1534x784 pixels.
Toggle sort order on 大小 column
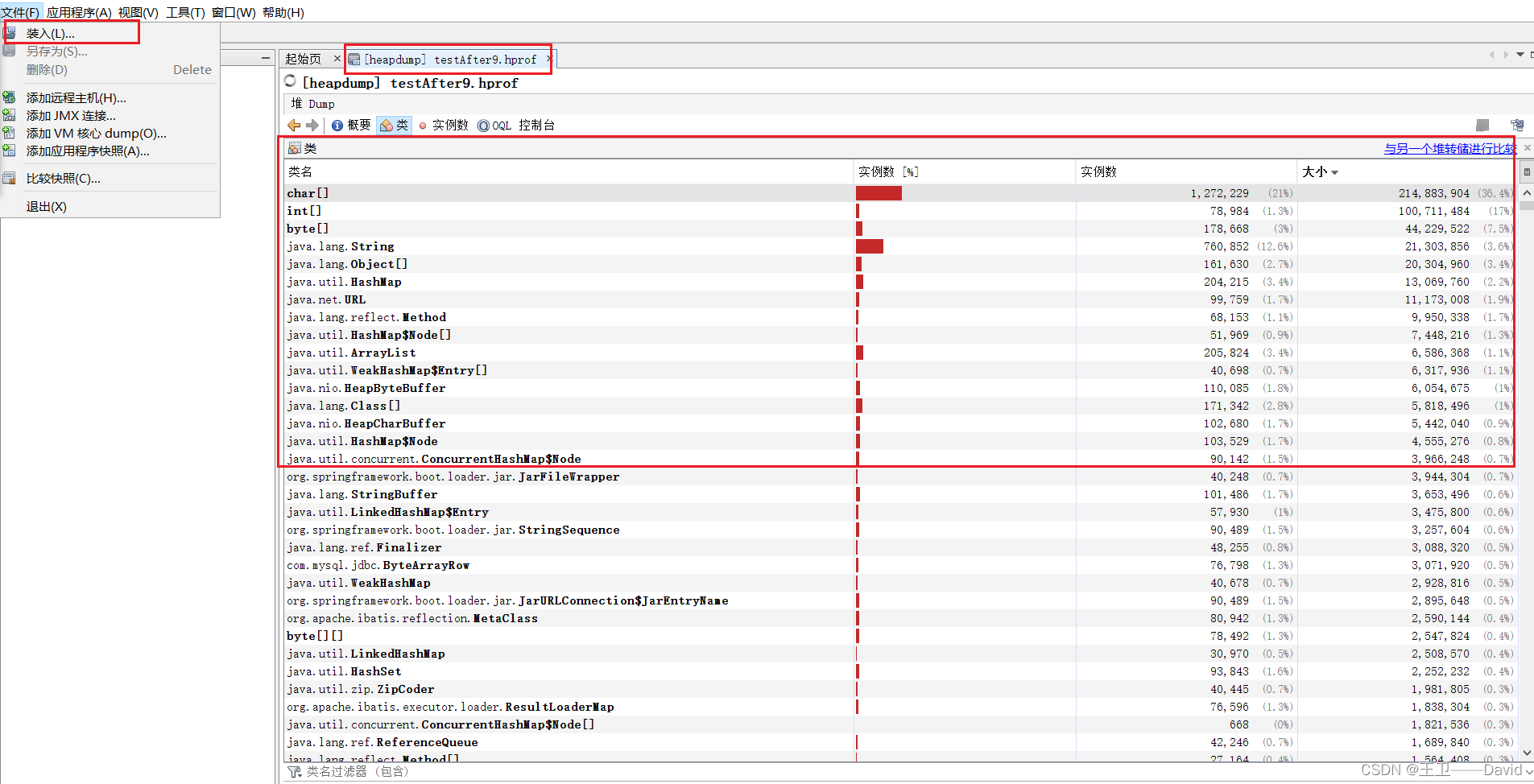click(x=1406, y=171)
